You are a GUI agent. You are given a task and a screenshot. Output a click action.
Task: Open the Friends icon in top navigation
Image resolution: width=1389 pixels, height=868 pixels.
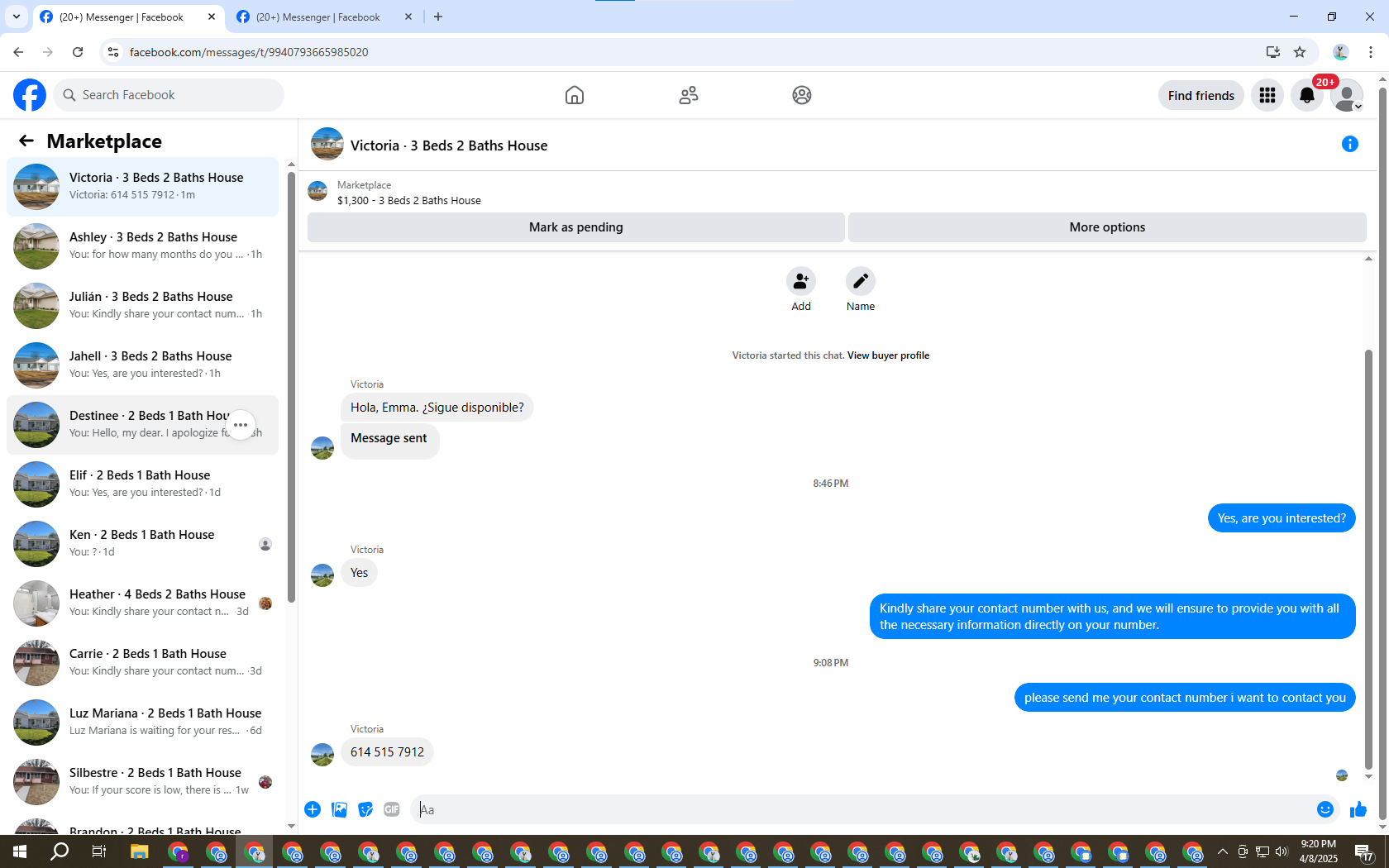[689, 95]
